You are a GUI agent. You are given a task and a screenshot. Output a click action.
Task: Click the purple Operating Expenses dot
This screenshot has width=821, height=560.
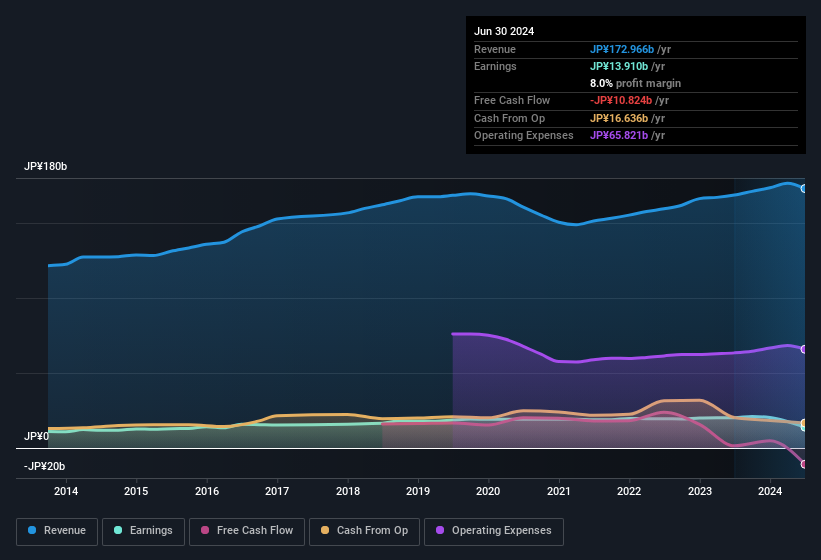(x=441, y=531)
